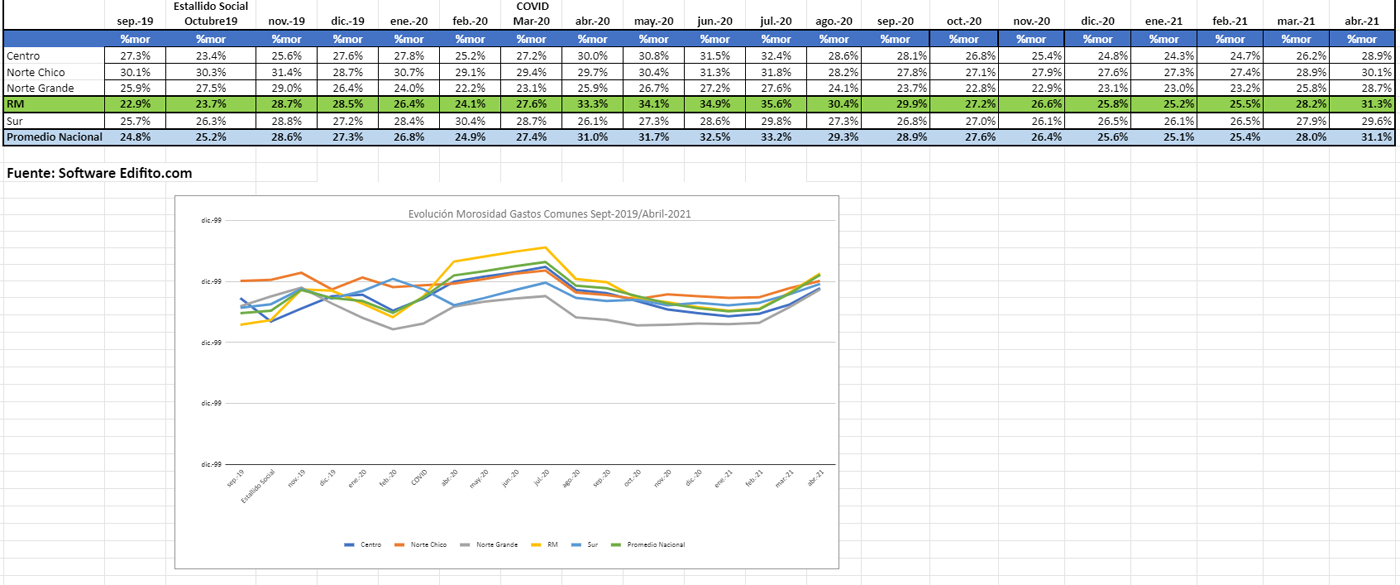Select Norte Chico's 31.8% cell for jul.-20
1400x585 pixels.
(776, 72)
